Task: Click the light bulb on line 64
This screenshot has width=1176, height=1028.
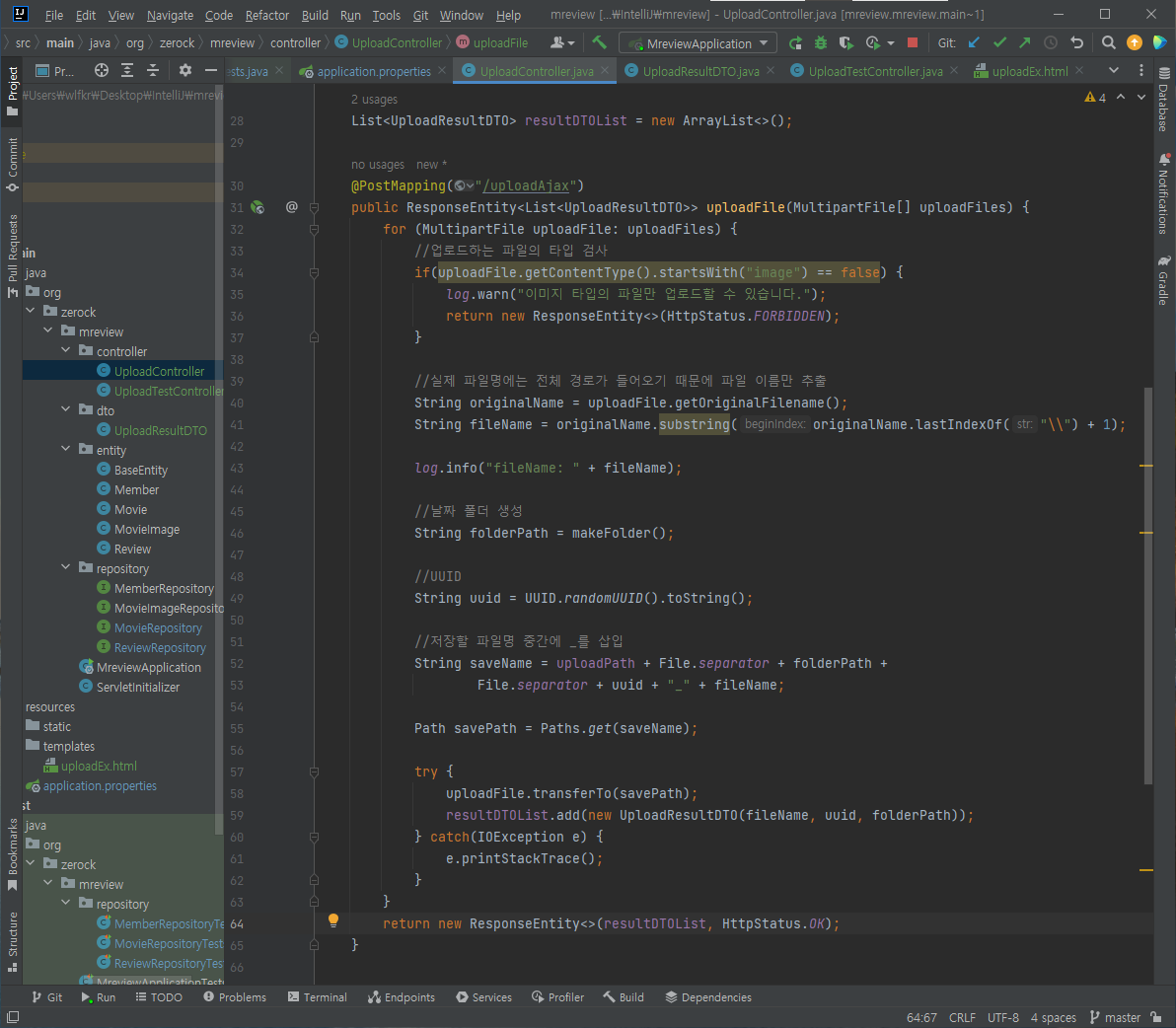Action: click(x=333, y=920)
